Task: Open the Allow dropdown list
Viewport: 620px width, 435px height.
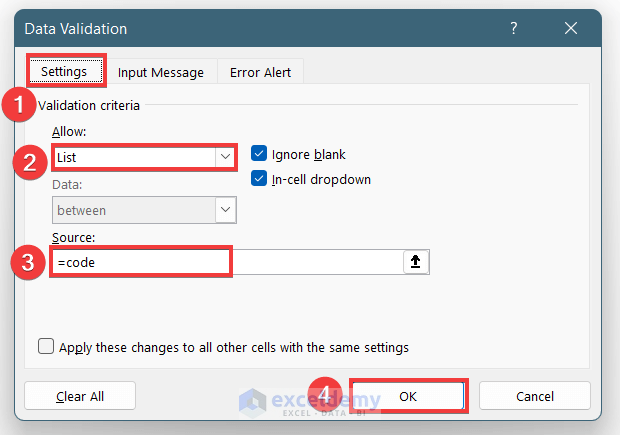Action: click(224, 157)
